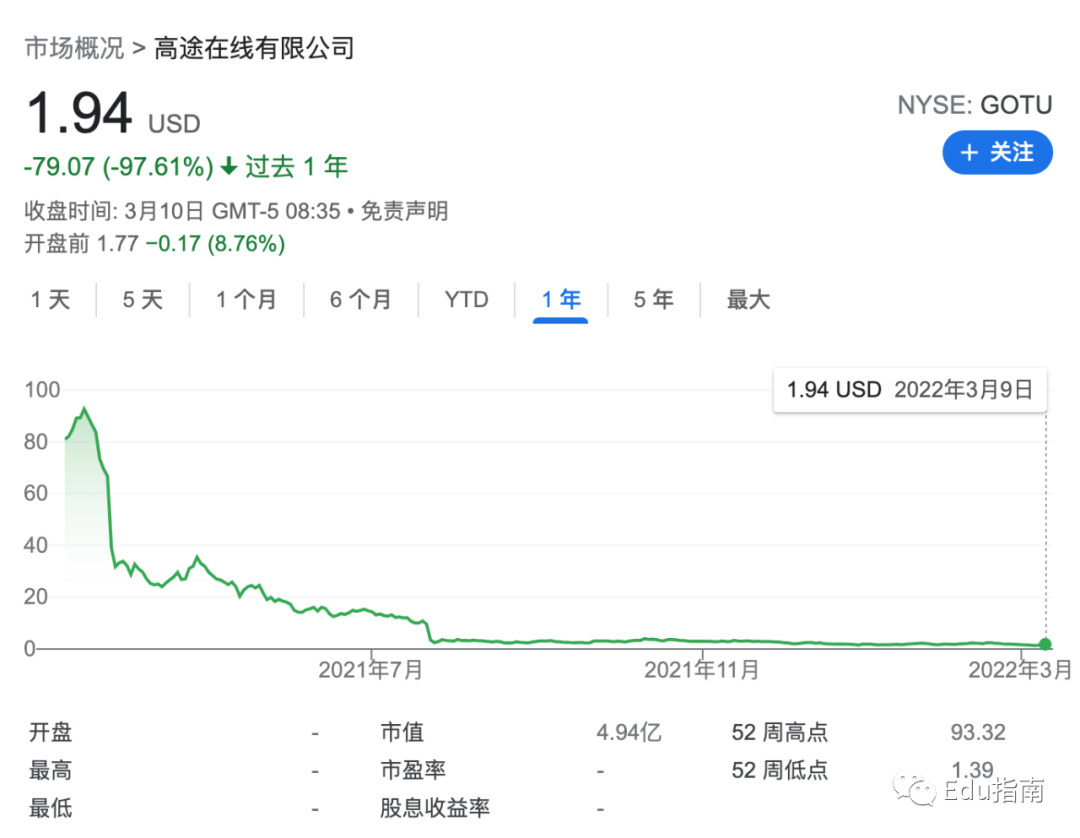The height and width of the screenshot is (838, 1080).
Task: Switch to the 6 个月 tab
Action: click(x=360, y=300)
